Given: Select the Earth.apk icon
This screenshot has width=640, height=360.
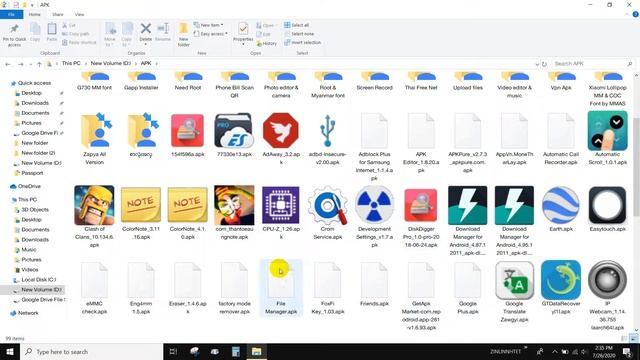Looking at the screenshot, I should tap(561, 205).
